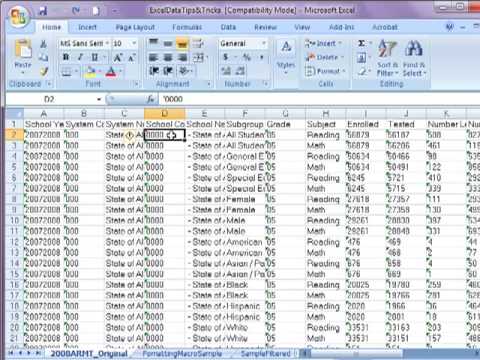Activate the Format Painter brush
The height and width of the screenshot is (360, 480).
tap(44, 71)
